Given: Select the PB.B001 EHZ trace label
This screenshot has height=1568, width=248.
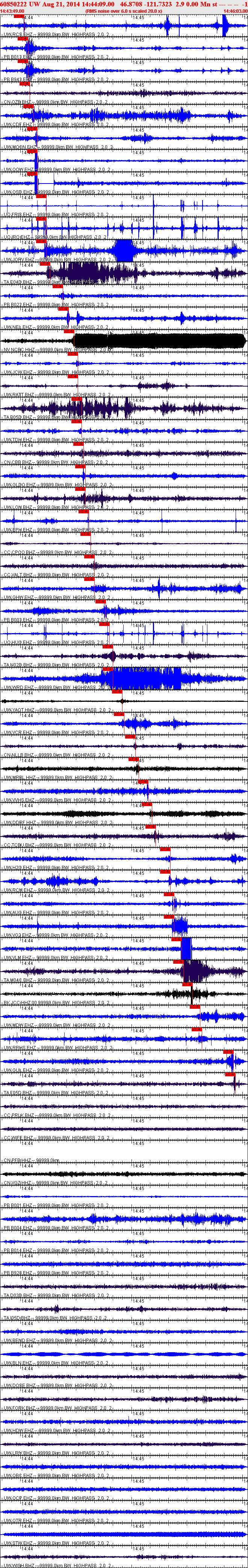Looking at the screenshot, I should click(x=56, y=1206).
